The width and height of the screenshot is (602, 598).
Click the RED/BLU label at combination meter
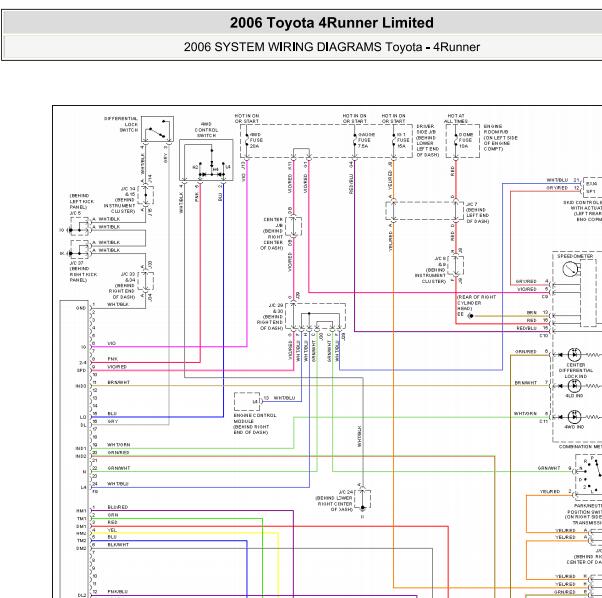click(526, 328)
